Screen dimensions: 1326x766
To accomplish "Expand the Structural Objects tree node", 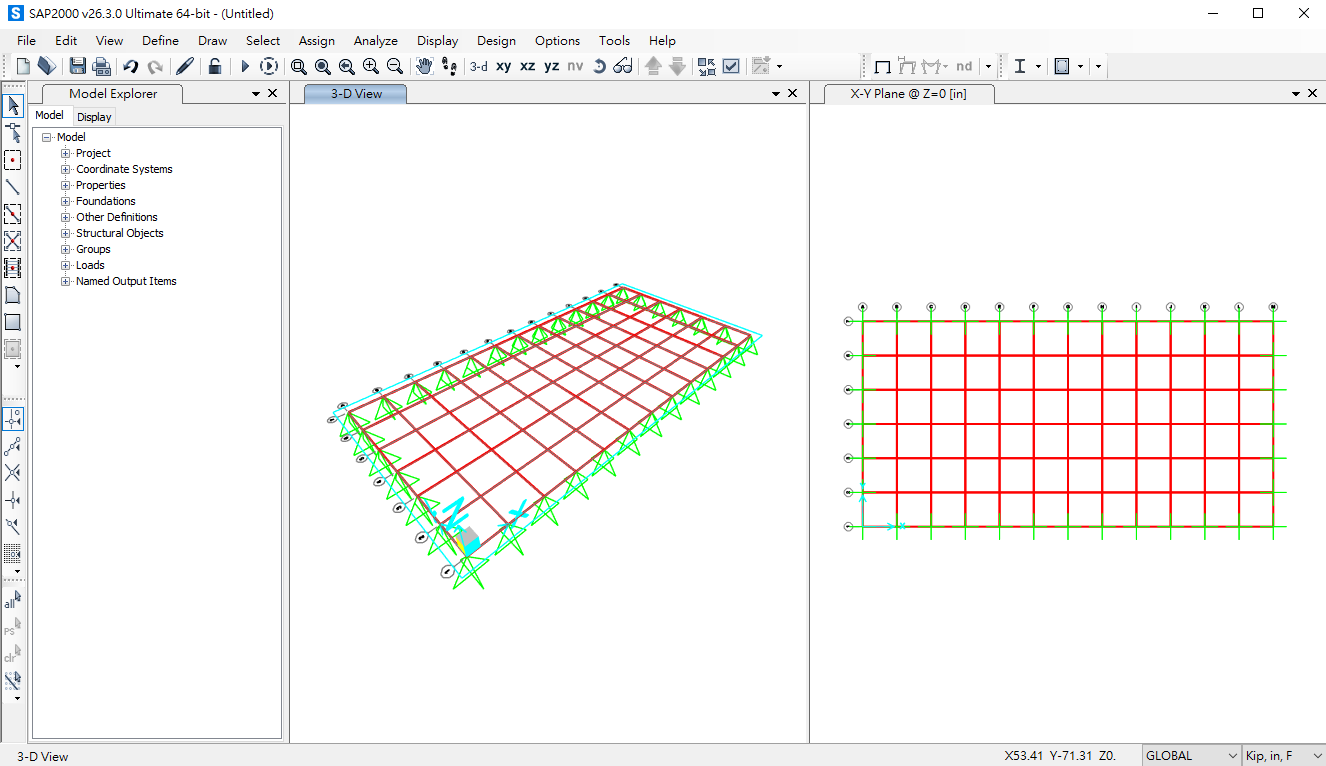I will (x=66, y=233).
